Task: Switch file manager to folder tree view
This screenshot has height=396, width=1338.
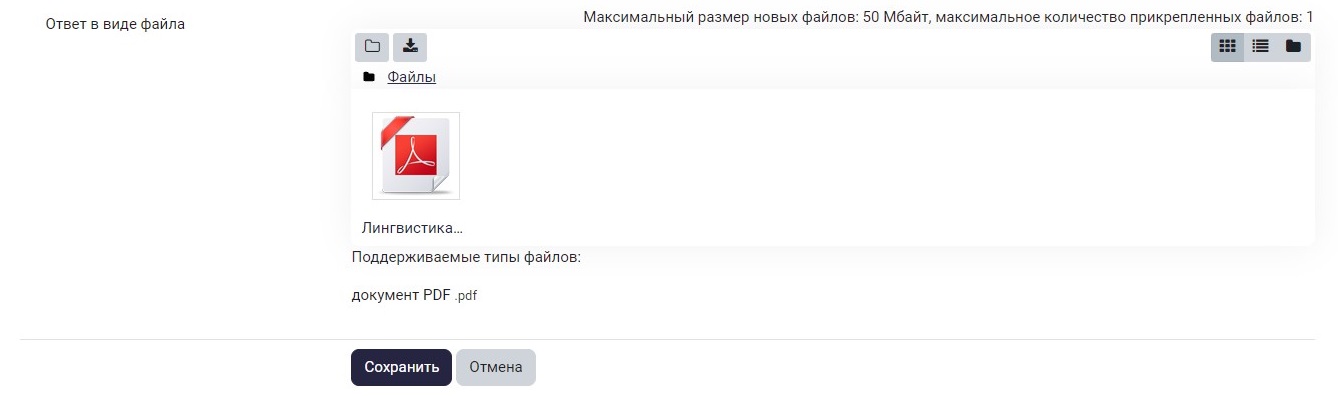Action: [1293, 47]
